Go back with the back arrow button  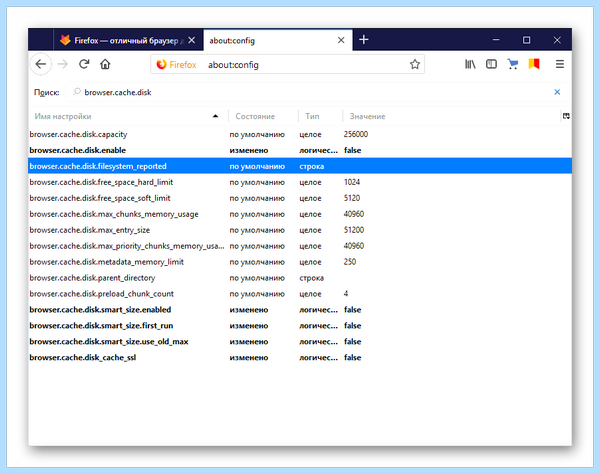(x=41, y=64)
